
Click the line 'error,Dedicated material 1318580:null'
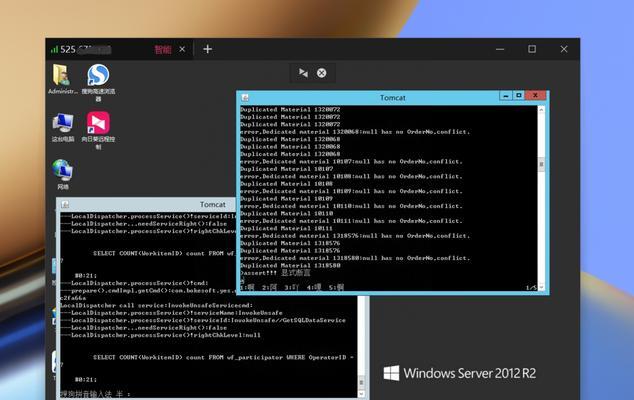(x=355, y=258)
